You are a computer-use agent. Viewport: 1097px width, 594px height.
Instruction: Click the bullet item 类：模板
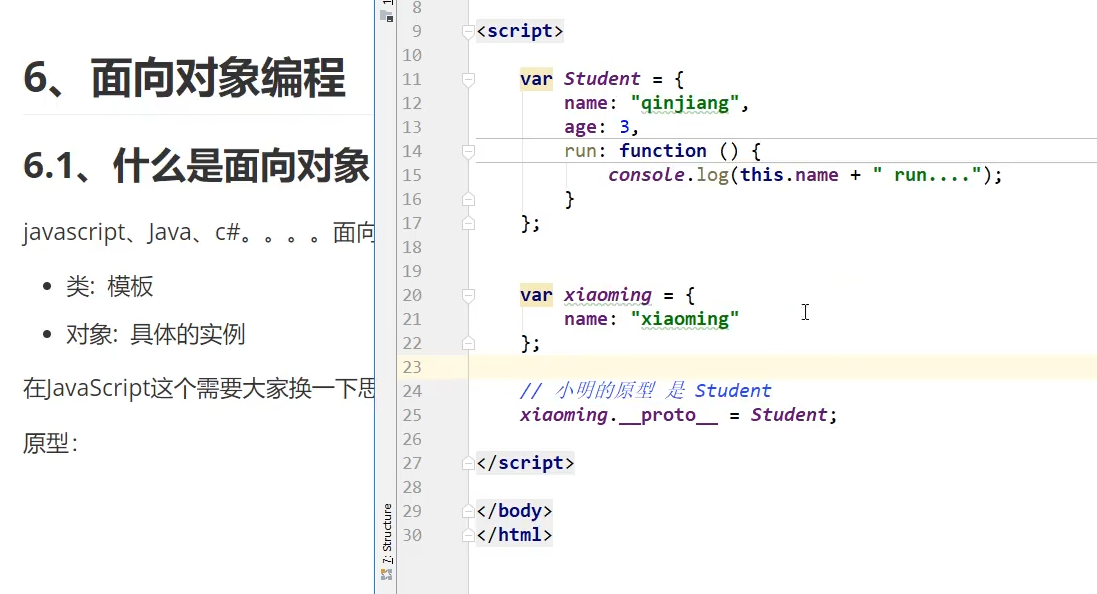(109, 286)
